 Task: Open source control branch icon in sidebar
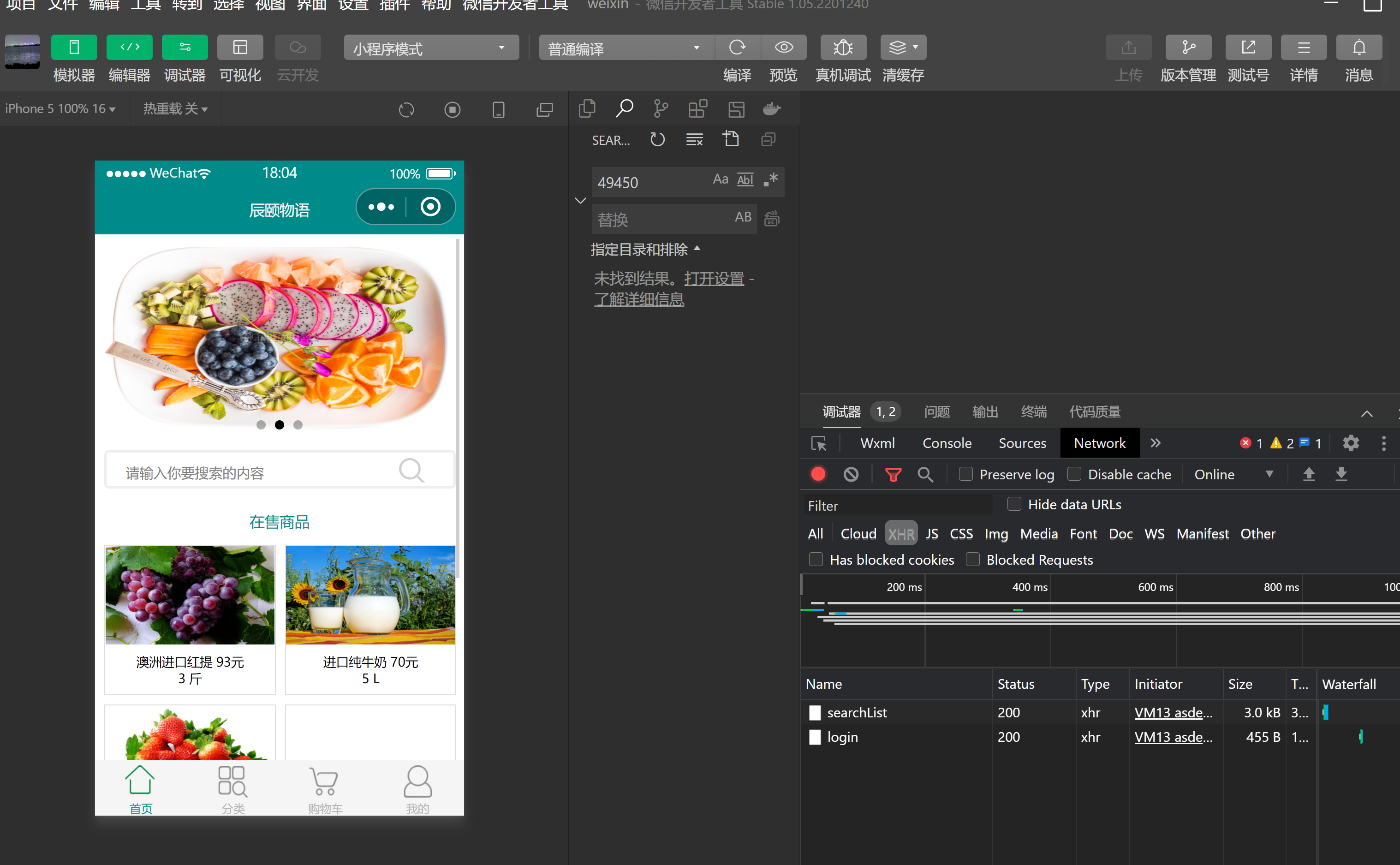661,109
